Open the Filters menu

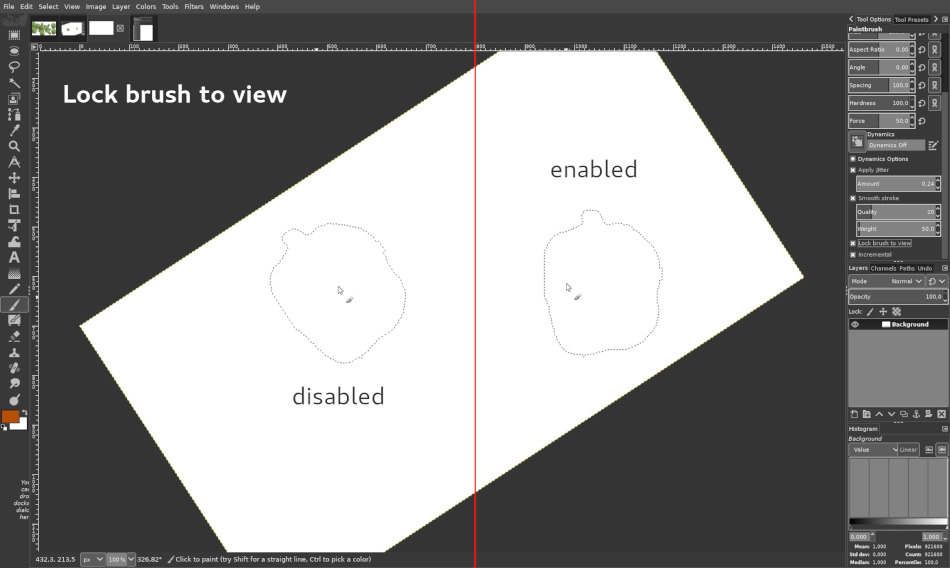(x=194, y=7)
